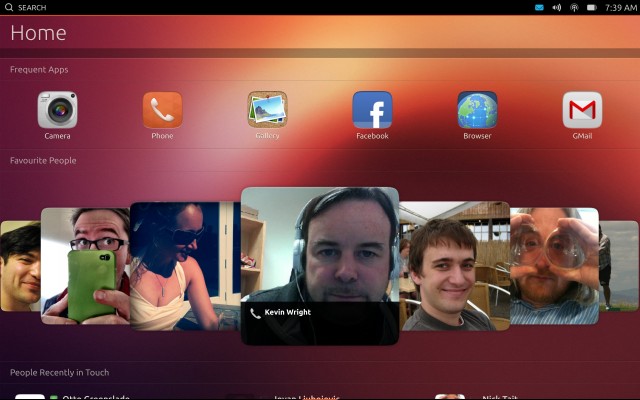Open the Browser app
This screenshot has width=640, height=400.
(477, 110)
